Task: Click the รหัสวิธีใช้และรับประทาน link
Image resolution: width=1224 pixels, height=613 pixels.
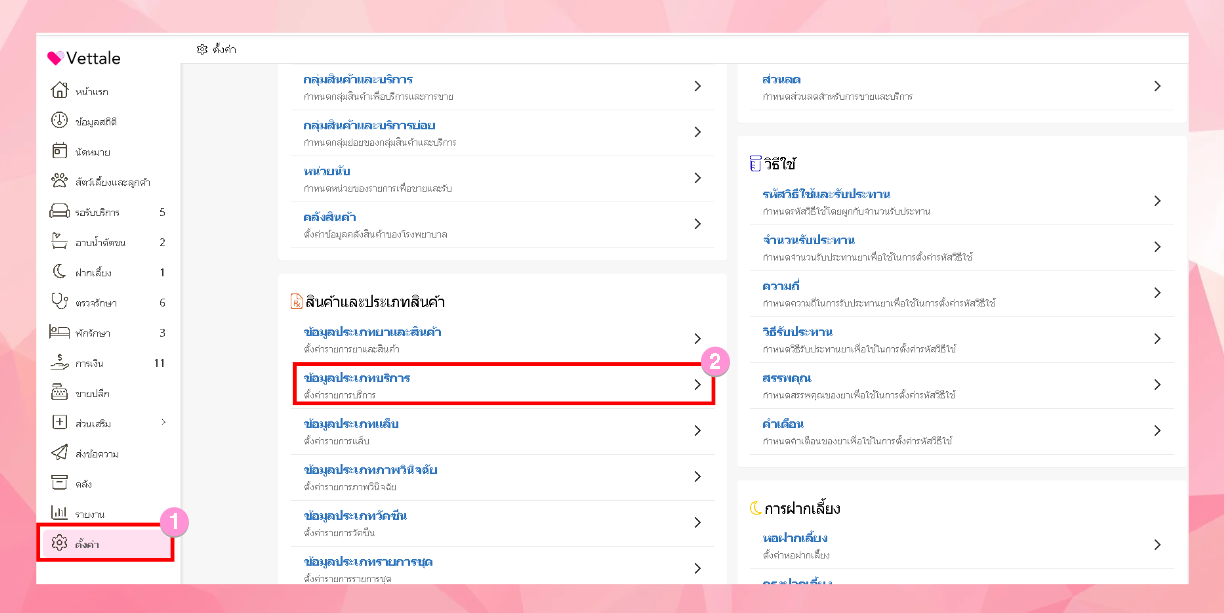Action: pyautogui.click(x=826, y=194)
